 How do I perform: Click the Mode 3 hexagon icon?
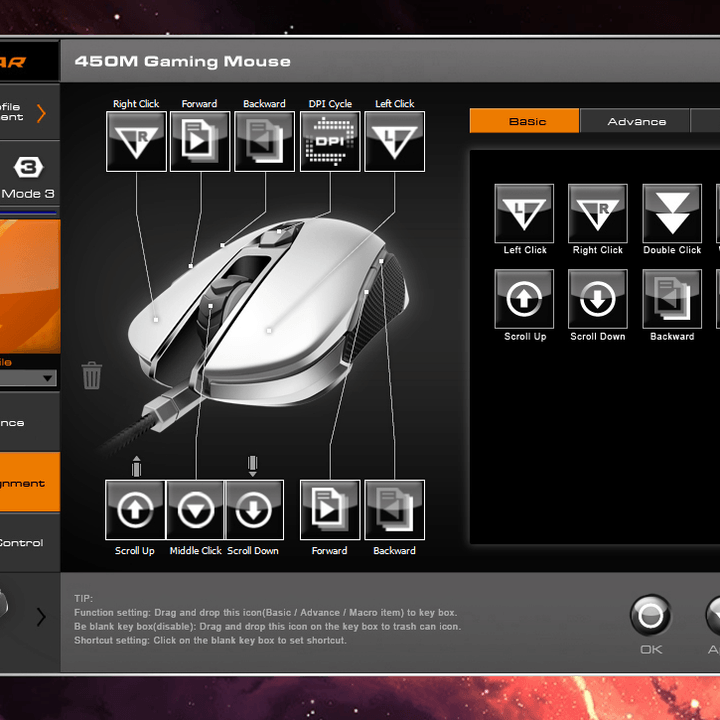[28, 167]
